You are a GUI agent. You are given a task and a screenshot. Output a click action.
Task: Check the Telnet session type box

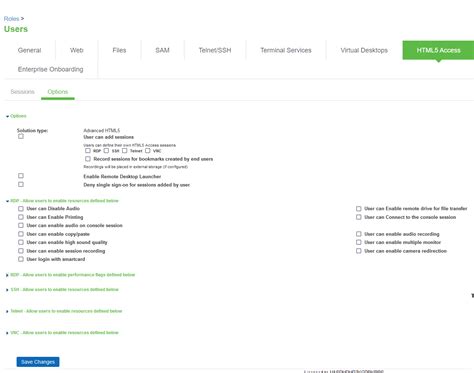coord(125,151)
